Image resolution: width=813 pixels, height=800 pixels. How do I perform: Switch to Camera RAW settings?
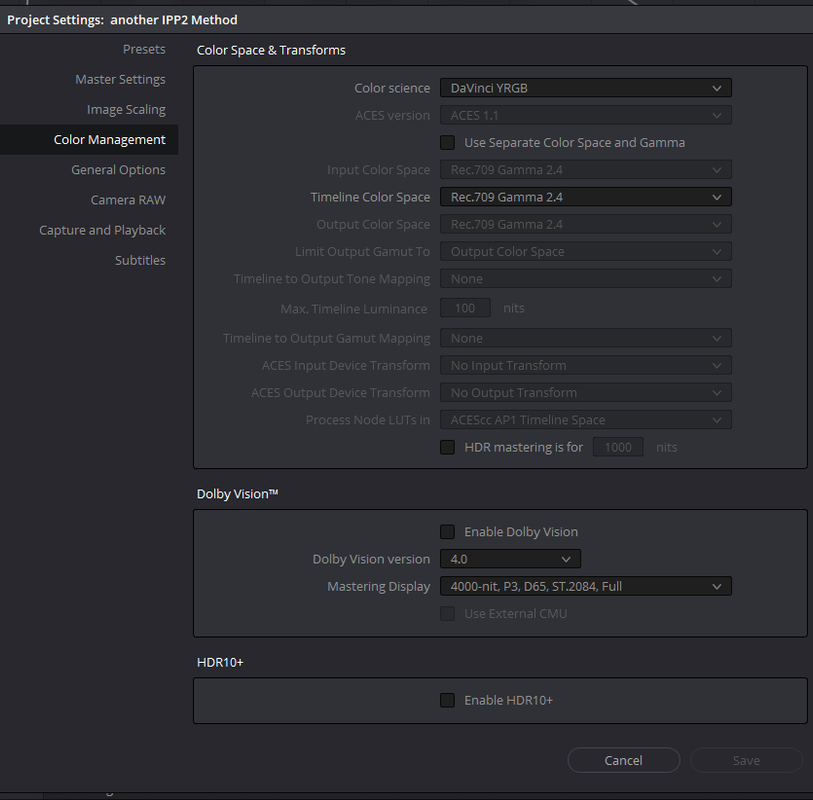click(x=128, y=200)
